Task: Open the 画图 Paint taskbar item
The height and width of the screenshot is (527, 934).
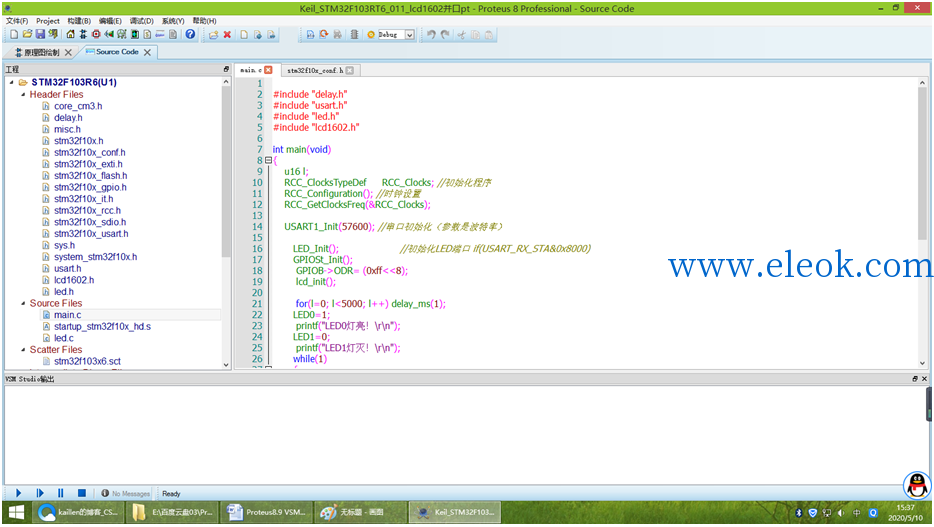Action: [x=360, y=512]
